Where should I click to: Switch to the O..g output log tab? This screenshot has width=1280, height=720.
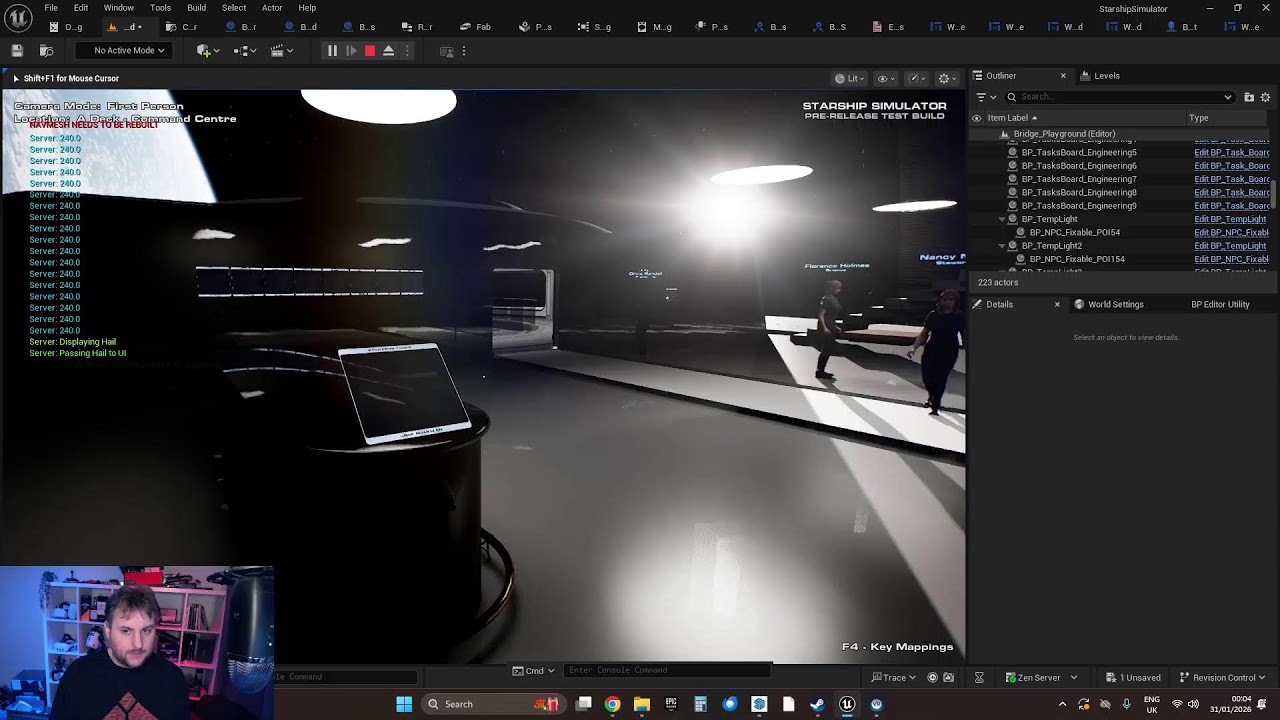[67, 27]
